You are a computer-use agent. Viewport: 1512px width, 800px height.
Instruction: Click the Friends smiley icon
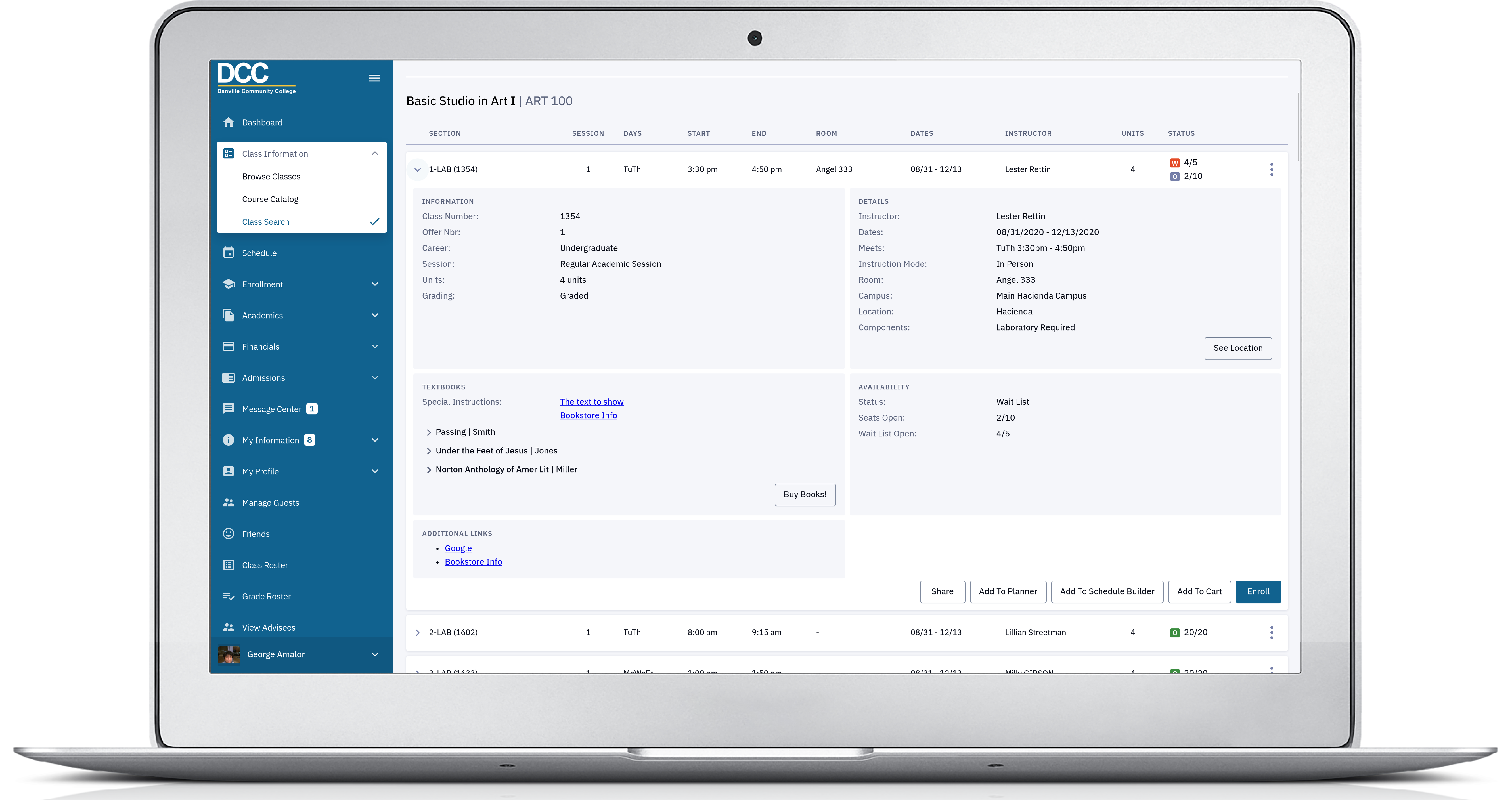[228, 534]
